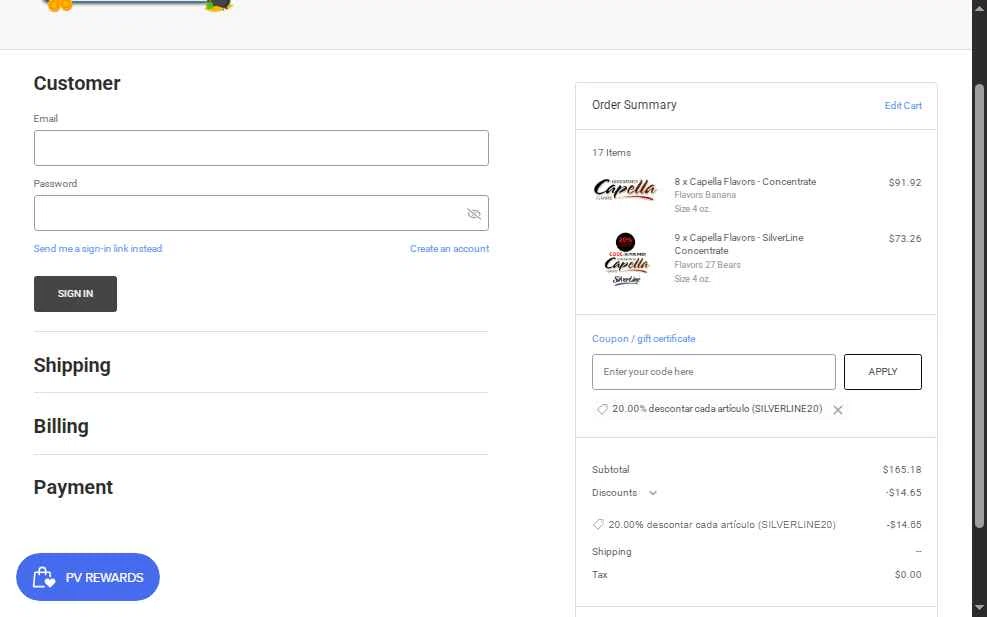The height and width of the screenshot is (617, 987).
Task: Open the PV REWARDS button
Action: click(88, 577)
